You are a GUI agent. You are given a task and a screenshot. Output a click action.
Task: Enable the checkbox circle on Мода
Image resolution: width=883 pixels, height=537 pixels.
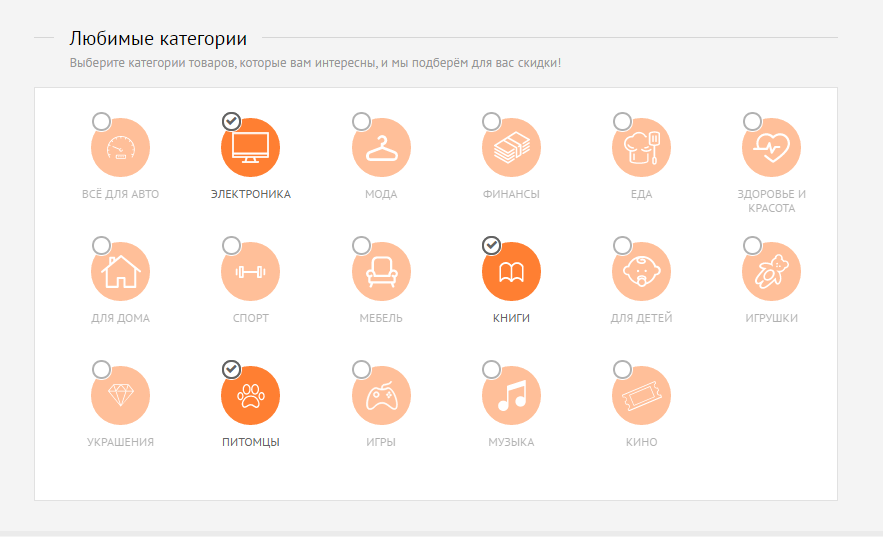362,121
